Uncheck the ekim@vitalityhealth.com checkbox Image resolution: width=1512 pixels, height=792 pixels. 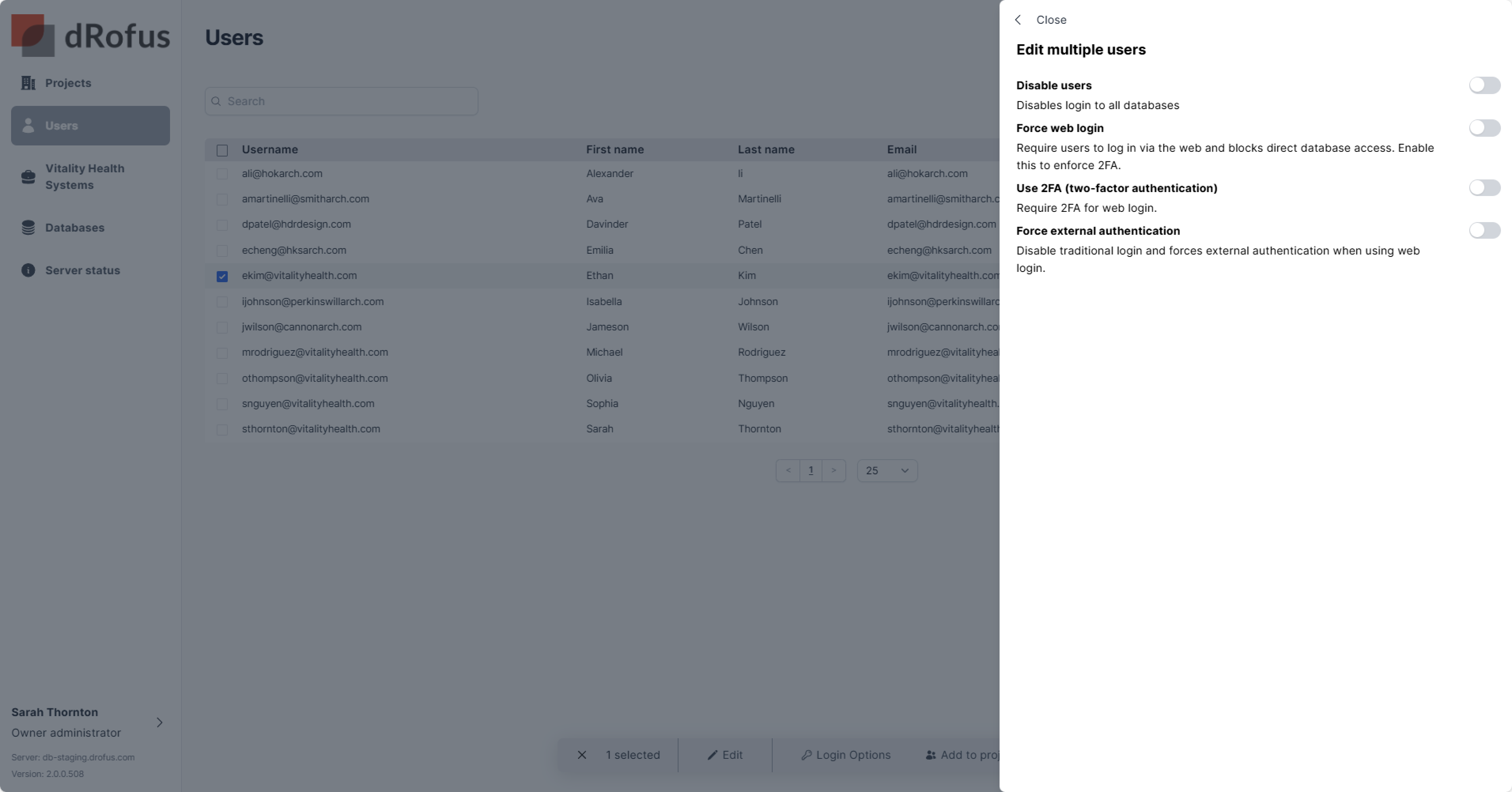[222, 276]
